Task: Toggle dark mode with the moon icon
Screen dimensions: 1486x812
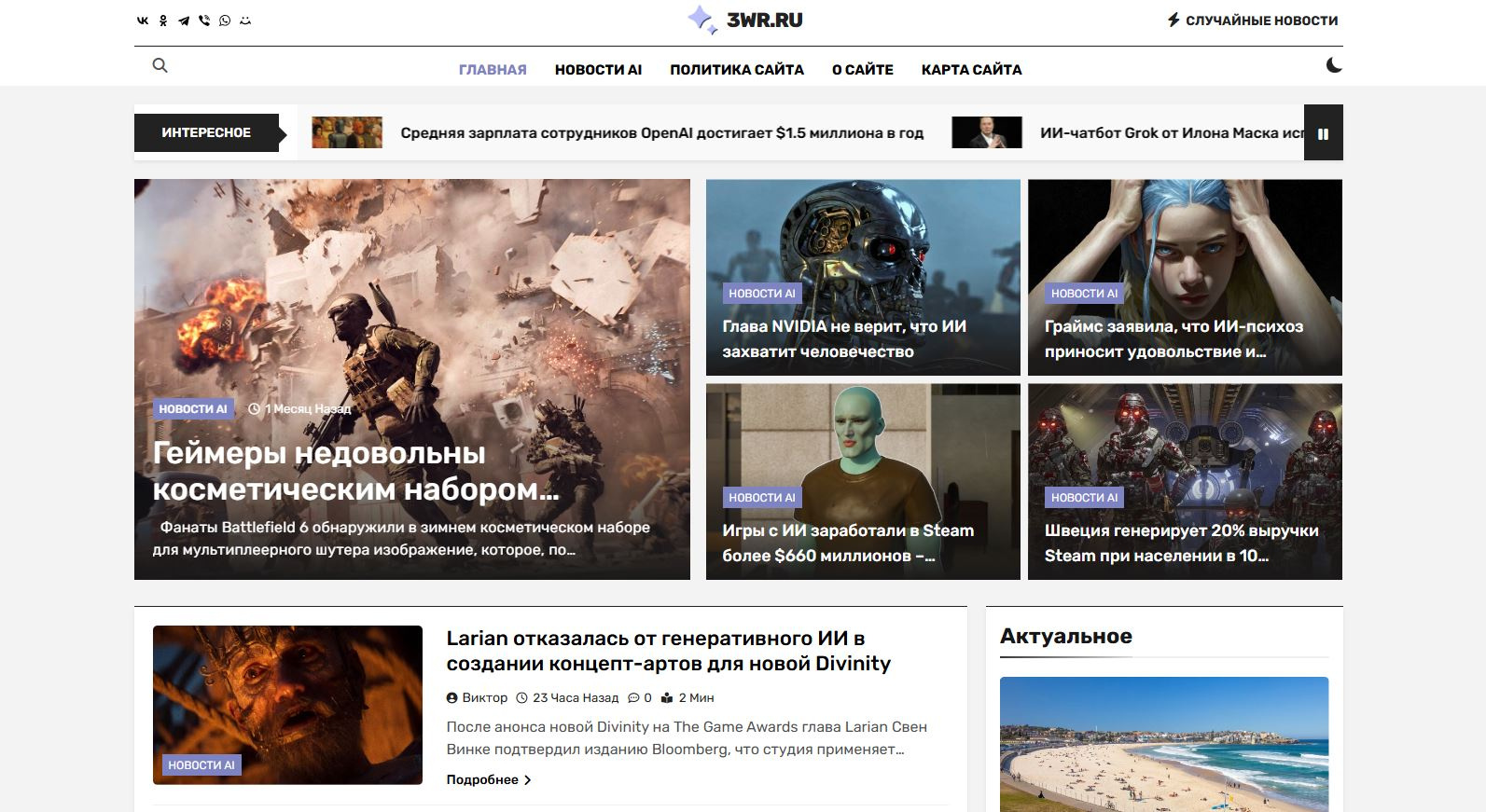Action: point(1334,65)
